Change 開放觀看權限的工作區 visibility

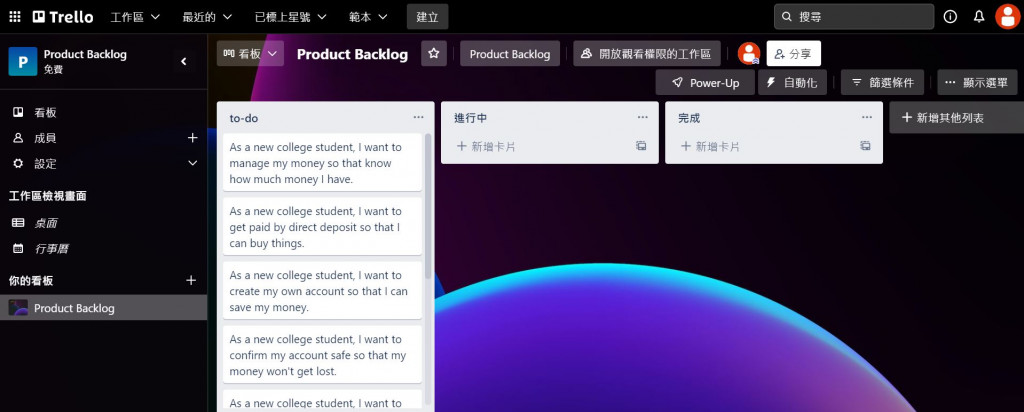point(647,54)
